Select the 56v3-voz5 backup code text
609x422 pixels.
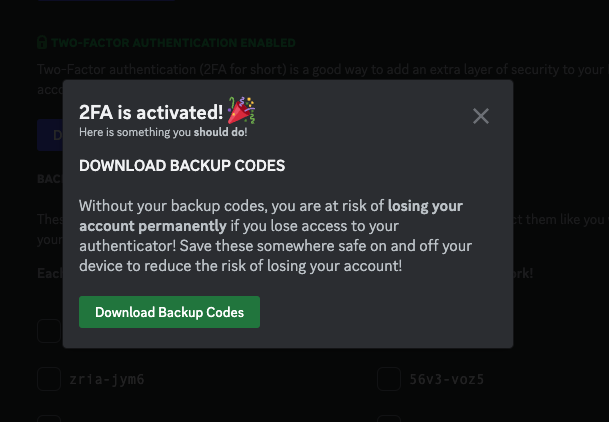click(447, 380)
